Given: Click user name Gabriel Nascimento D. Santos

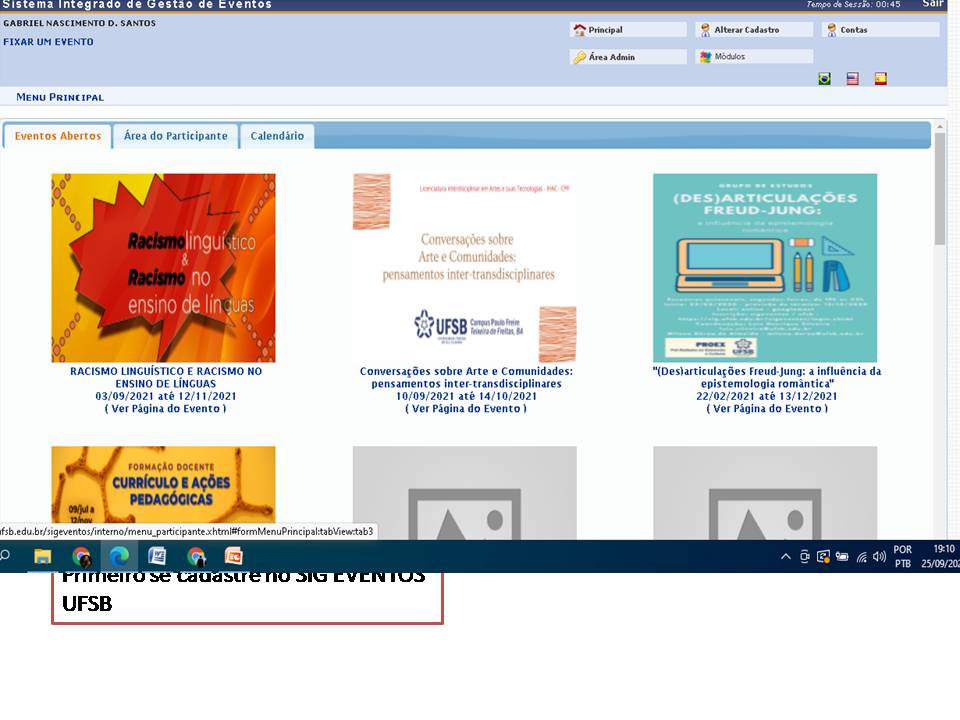Looking at the screenshot, I should (x=80, y=23).
